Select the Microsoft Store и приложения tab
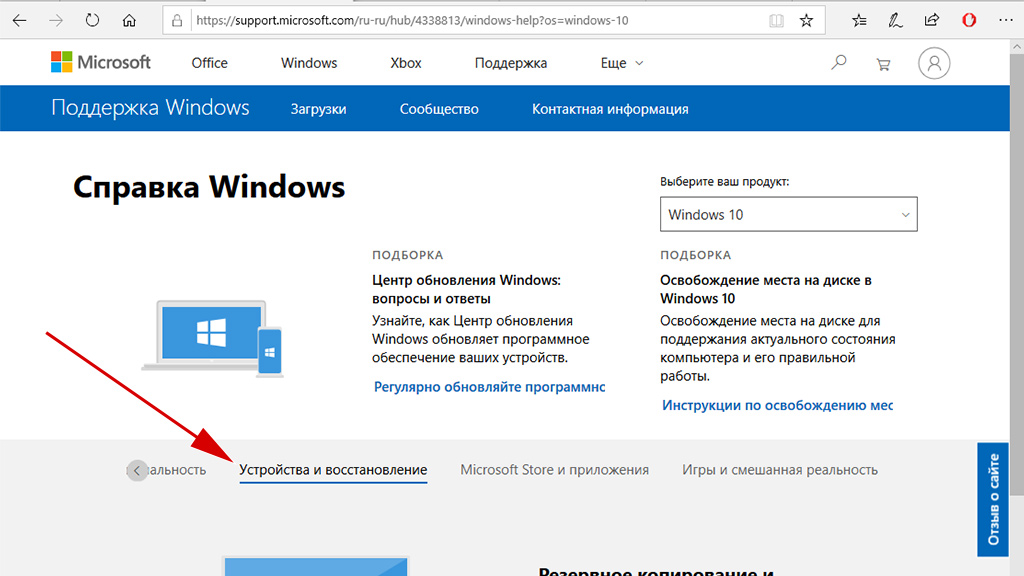The height and width of the screenshot is (576, 1024). (x=554, y=470)
